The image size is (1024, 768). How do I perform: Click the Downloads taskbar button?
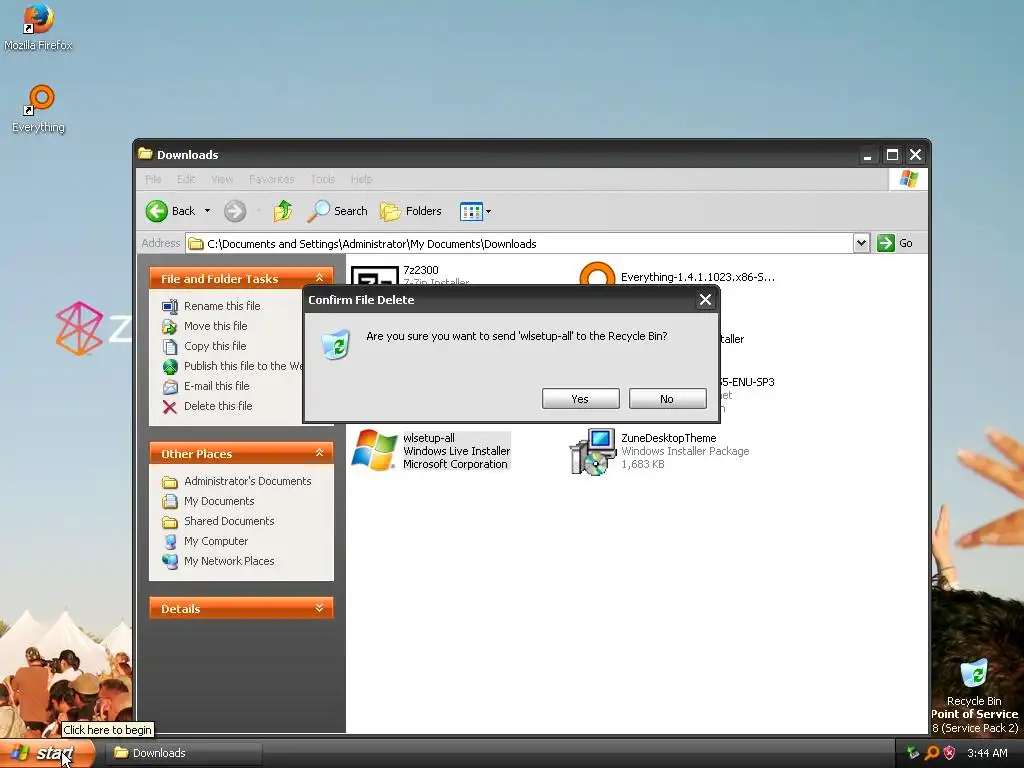pos(183,753)
